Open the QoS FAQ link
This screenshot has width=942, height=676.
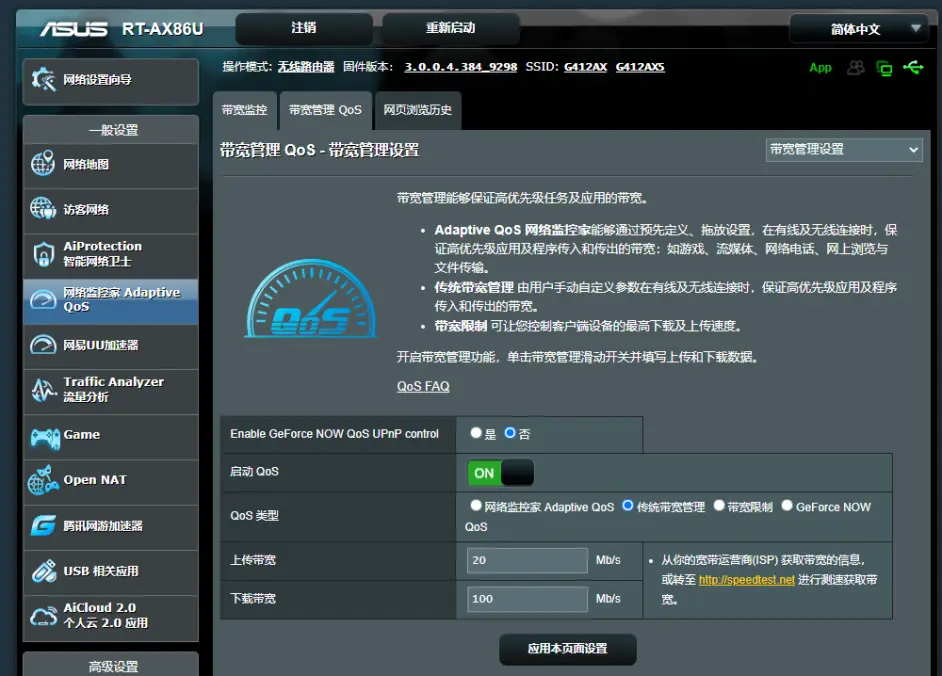click(x=422, y=386)
